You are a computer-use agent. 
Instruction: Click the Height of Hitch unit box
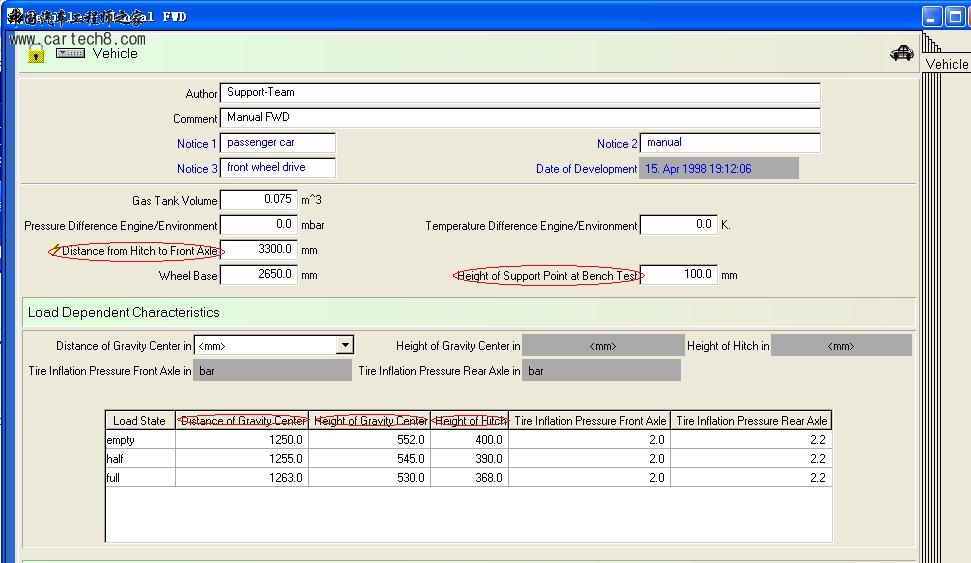(x=841, y=346)
